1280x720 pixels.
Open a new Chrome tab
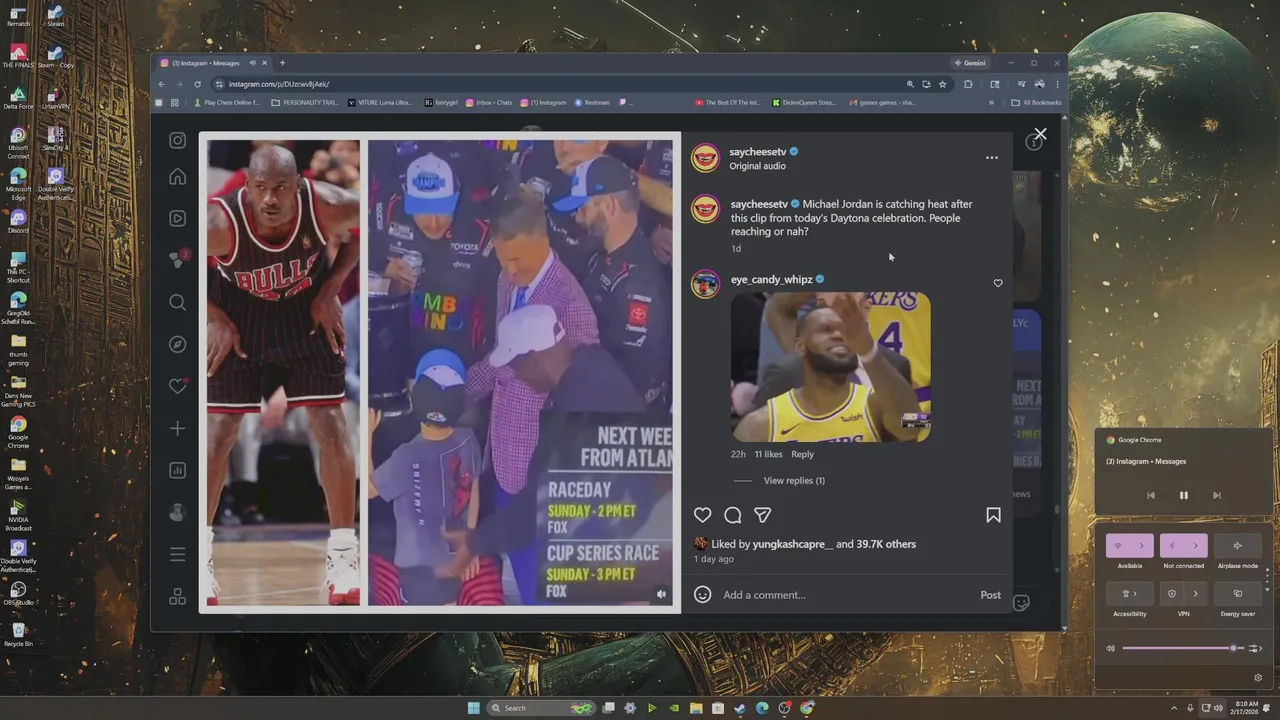coord(282,63)
